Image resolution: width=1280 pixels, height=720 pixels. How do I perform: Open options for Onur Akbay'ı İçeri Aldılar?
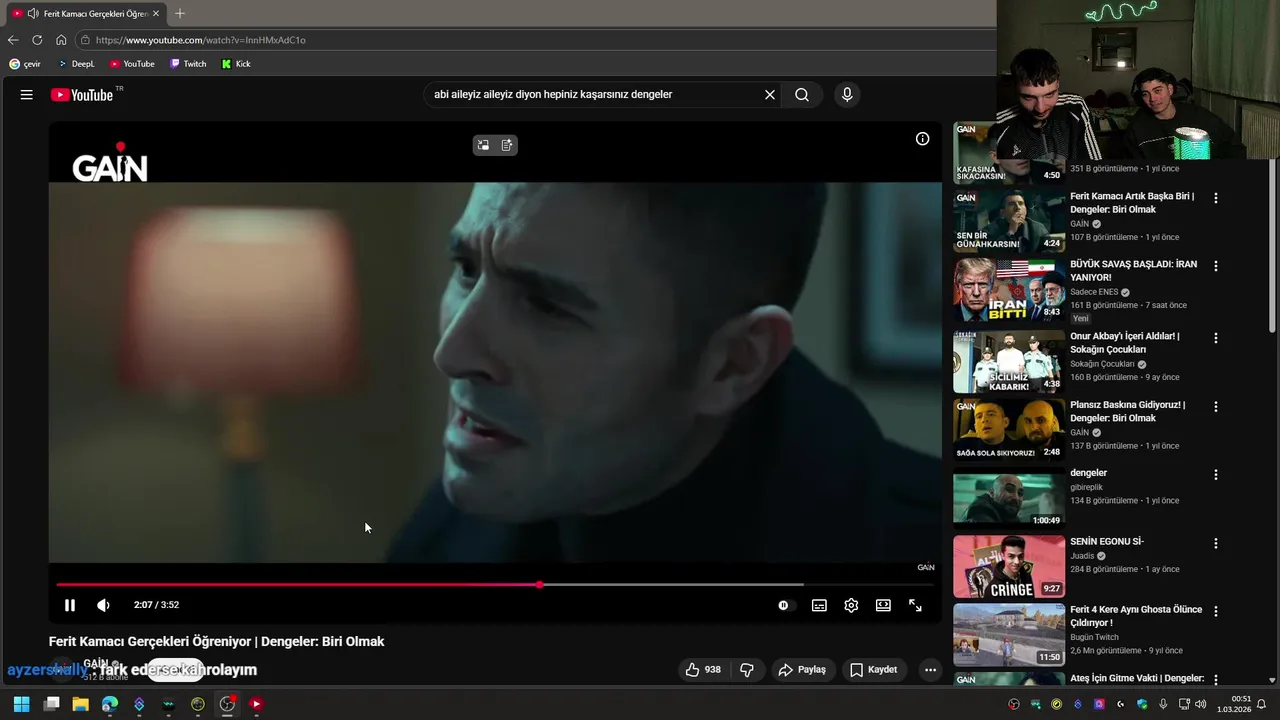[1216, 338]
